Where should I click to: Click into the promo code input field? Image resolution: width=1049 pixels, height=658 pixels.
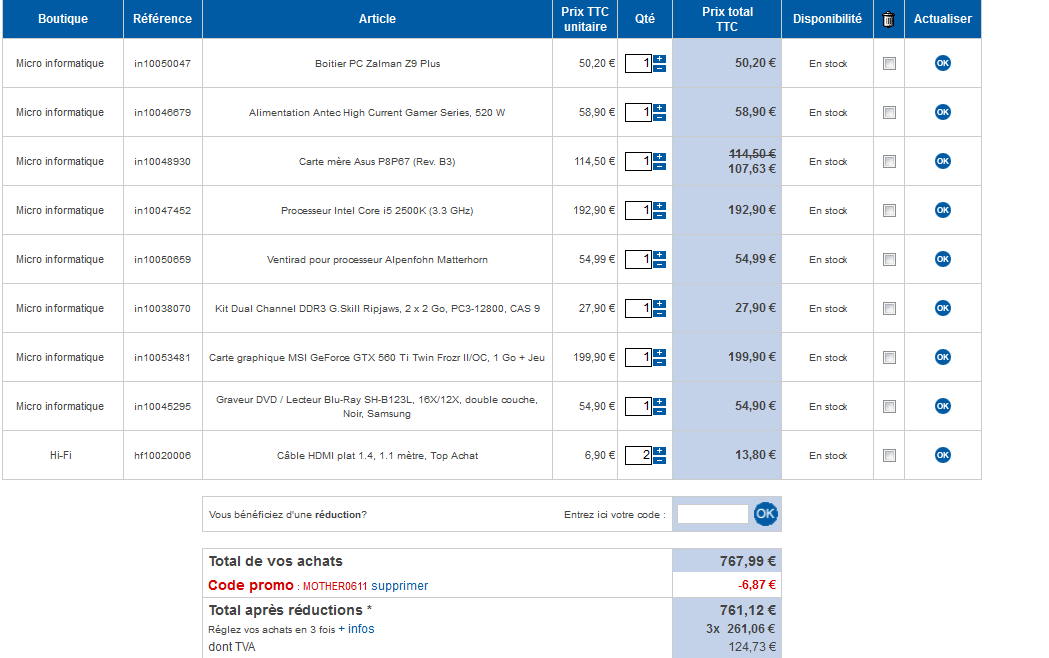(x=712, y=514)
